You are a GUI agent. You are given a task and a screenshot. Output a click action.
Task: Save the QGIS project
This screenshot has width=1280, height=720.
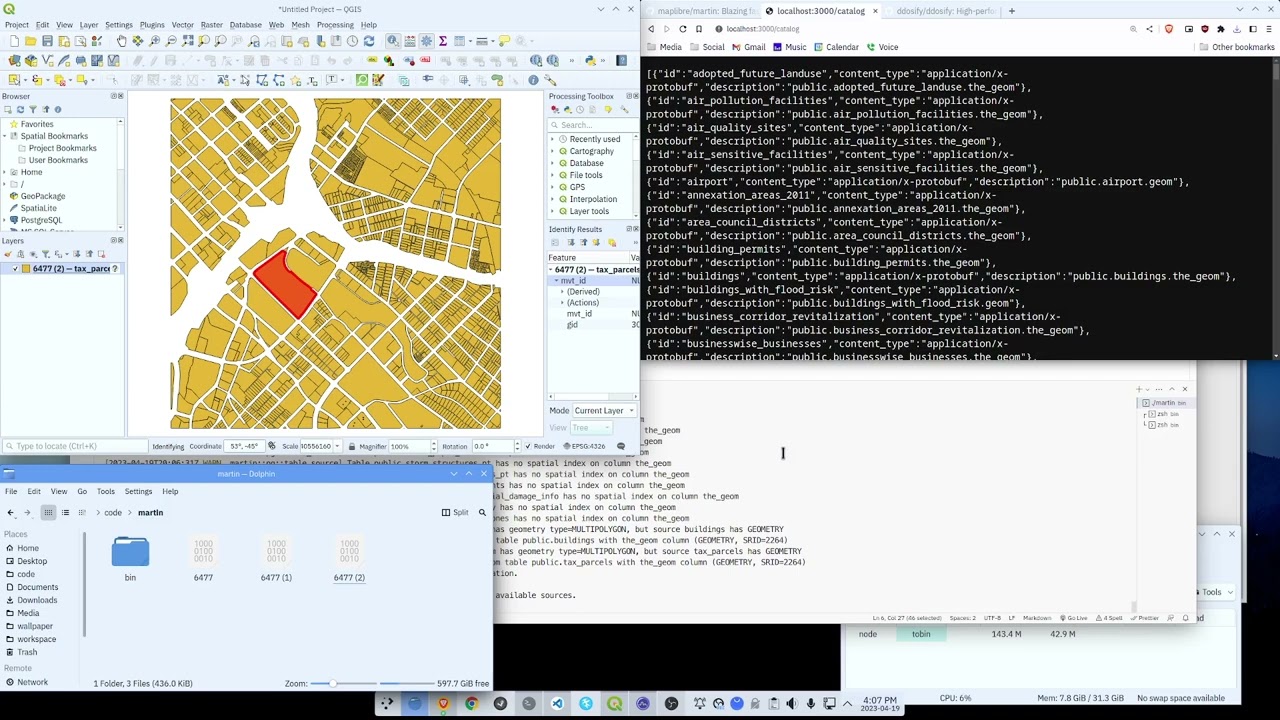47,41
